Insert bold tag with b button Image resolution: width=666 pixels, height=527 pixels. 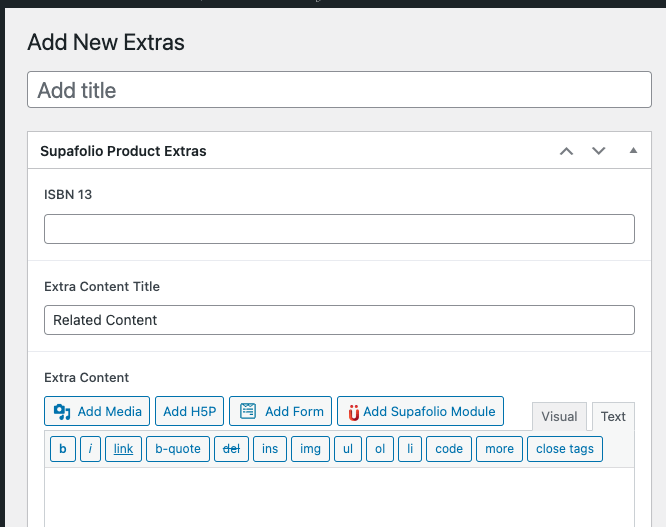coord(63,449)
